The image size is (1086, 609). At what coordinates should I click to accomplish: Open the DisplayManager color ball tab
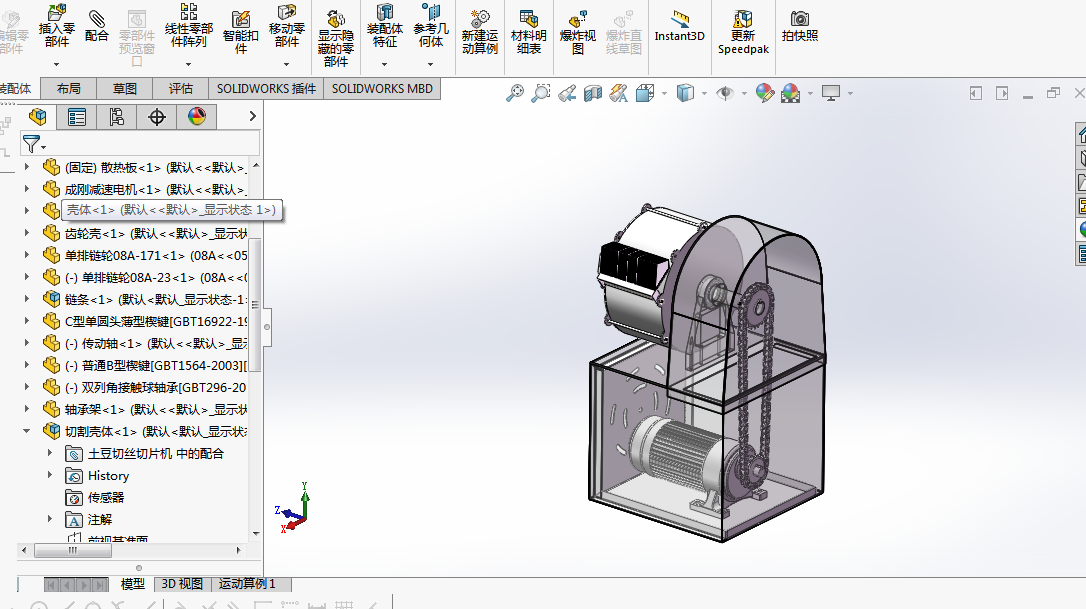click(x=197, y=117)
